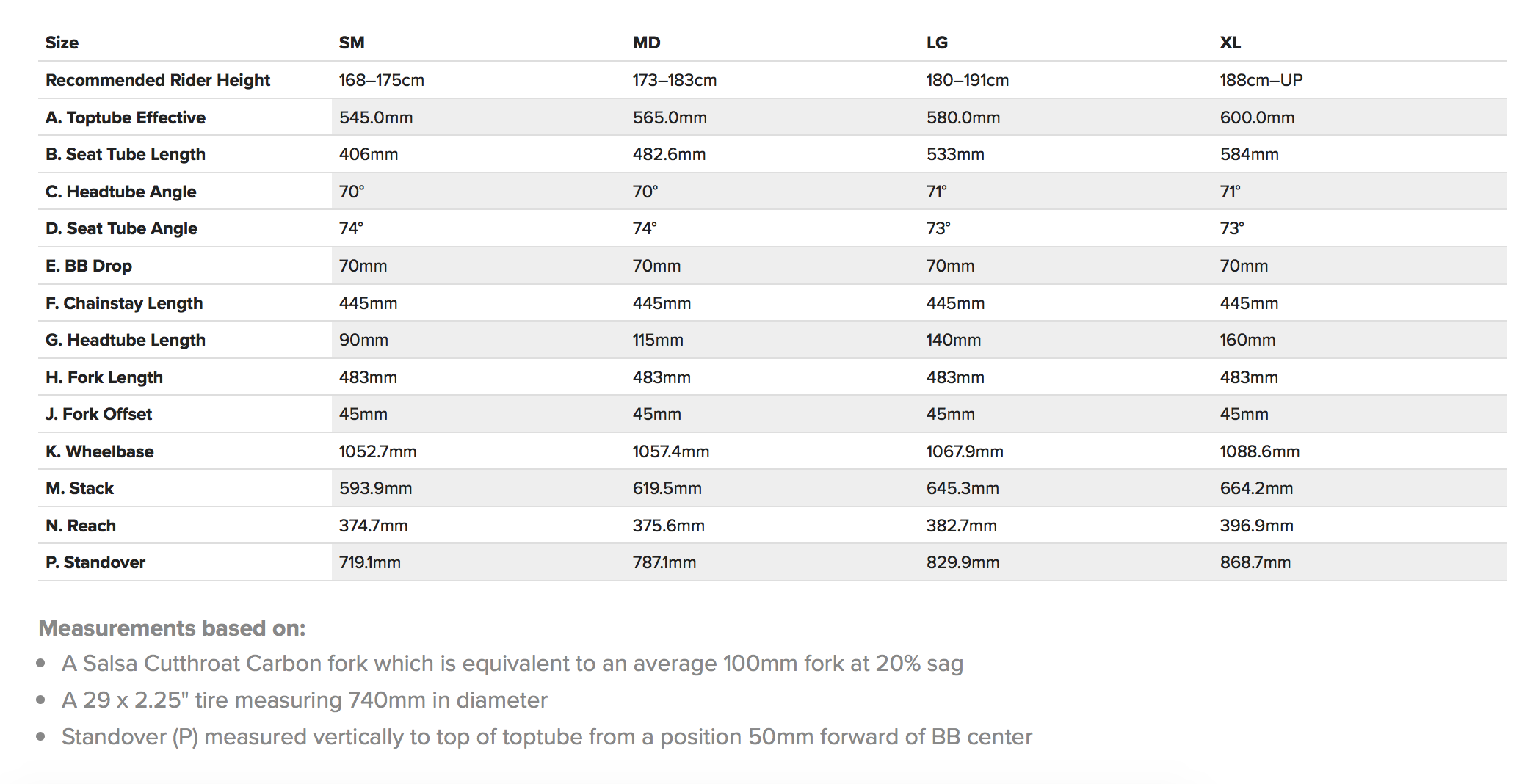Screen dimensions: 1533x784
Task: Select the K. Wheelbase row label
Action: 100,451
